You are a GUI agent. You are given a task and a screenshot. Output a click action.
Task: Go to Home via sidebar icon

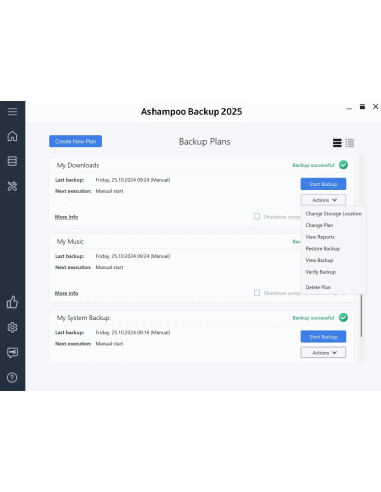point(12,136)
